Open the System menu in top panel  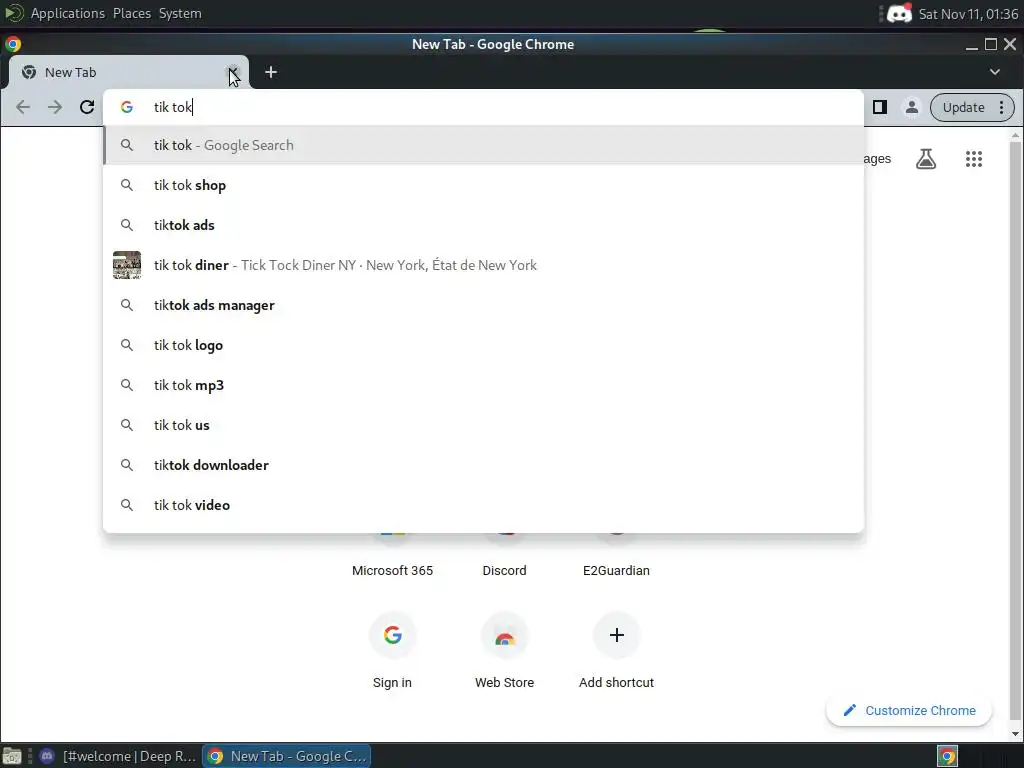point(180,13)
